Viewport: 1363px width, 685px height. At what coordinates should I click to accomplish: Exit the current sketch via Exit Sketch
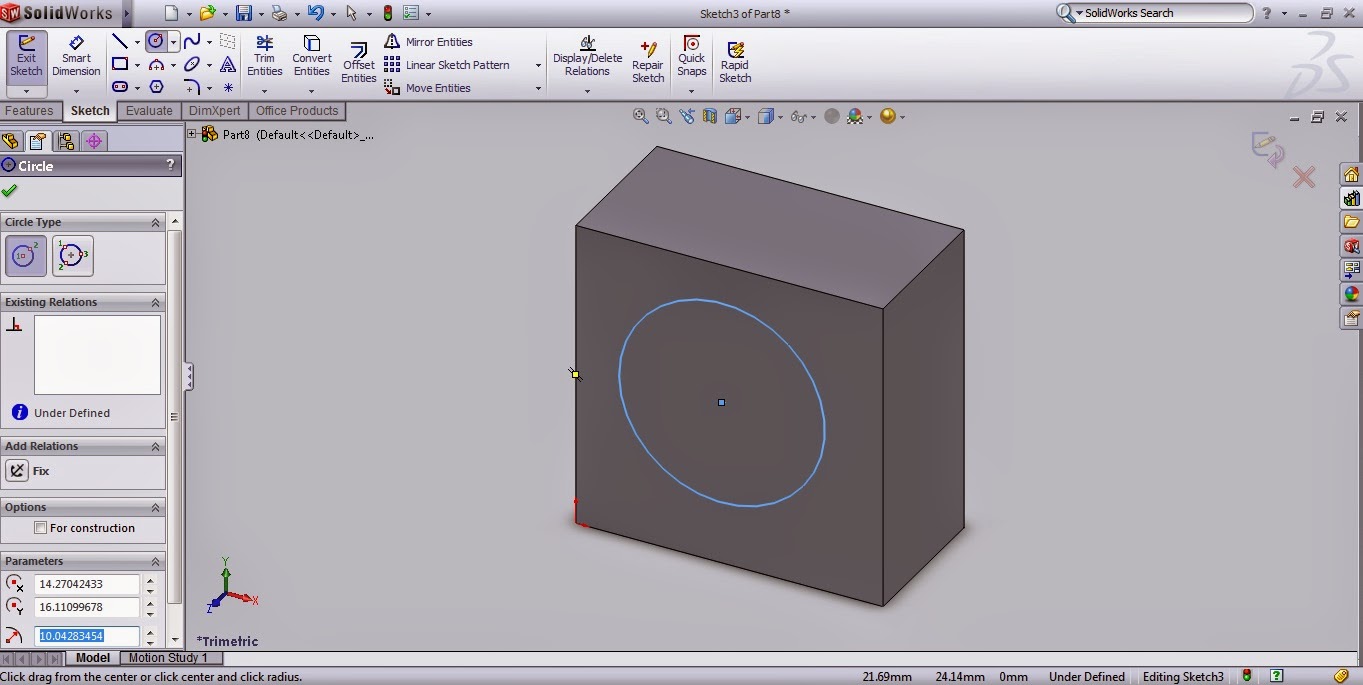pos(26,56)
